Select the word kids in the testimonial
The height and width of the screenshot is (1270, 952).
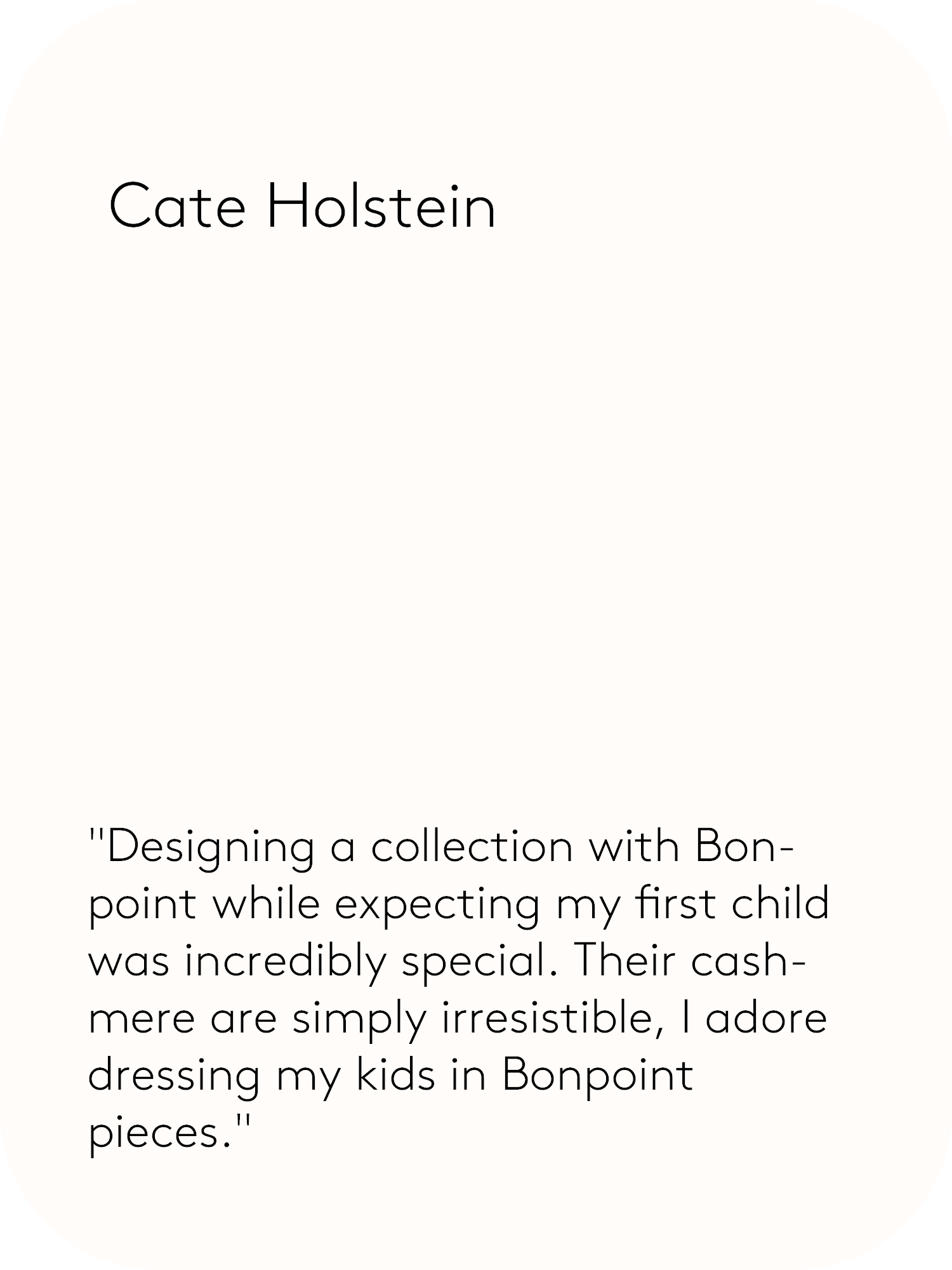click(x=395, y=1074)
